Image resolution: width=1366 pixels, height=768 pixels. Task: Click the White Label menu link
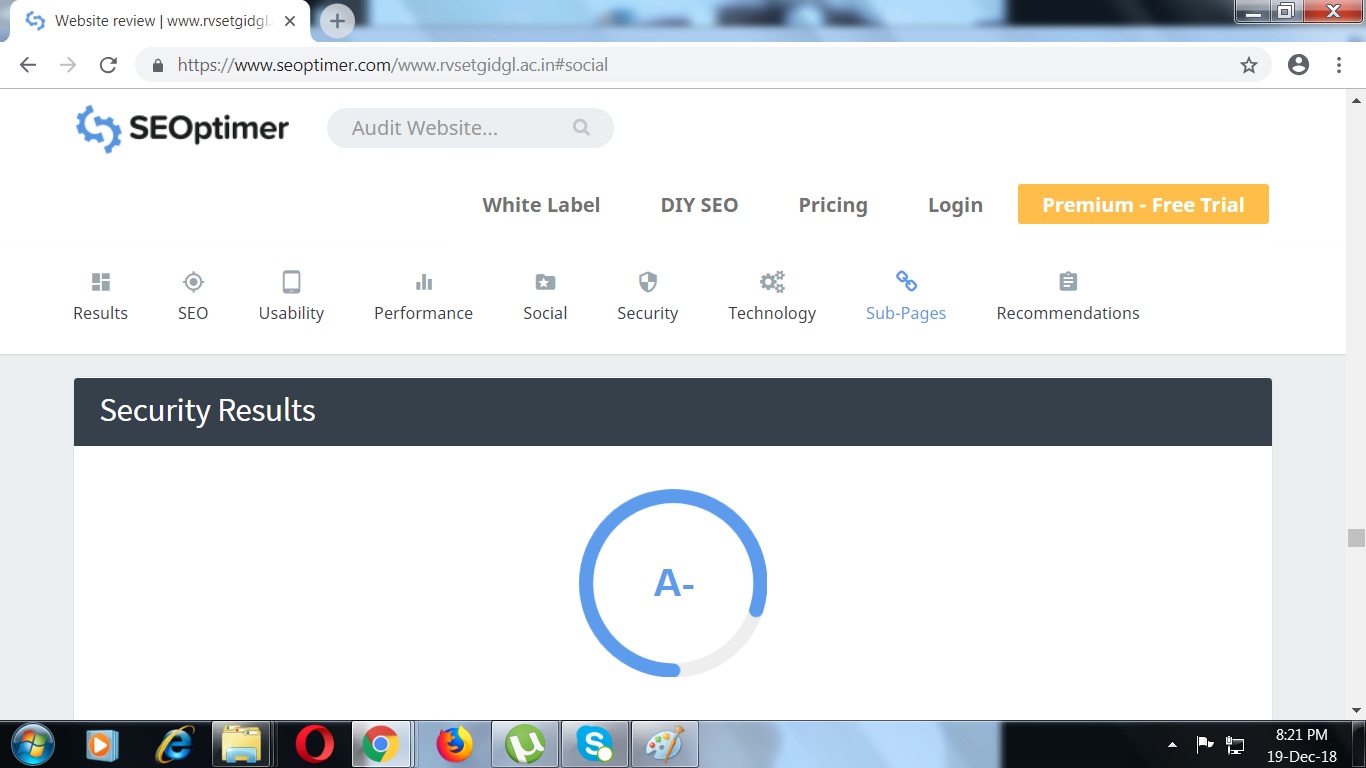point(541,205)
